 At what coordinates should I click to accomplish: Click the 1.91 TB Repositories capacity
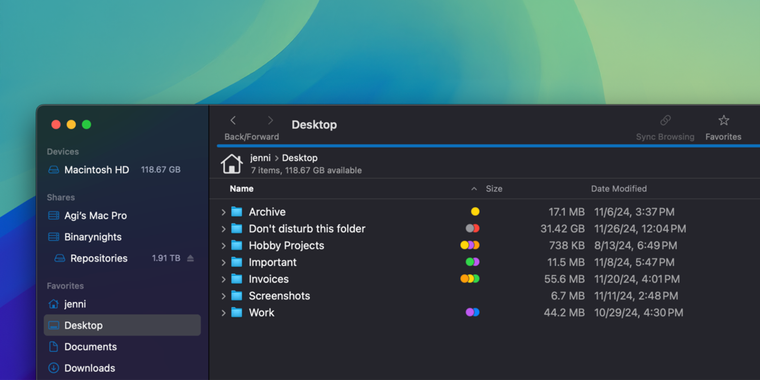pyautogui.click(x=166, y=258)
